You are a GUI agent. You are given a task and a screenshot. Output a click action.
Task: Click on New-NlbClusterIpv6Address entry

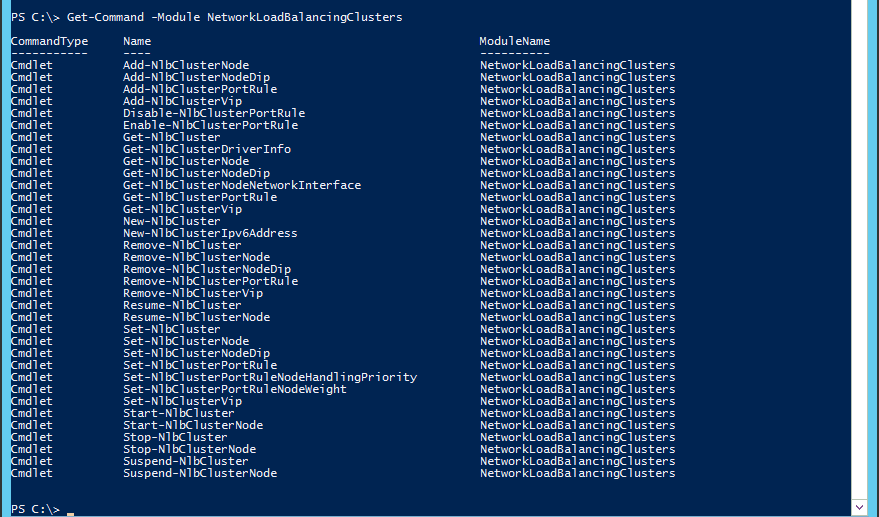pos(210,233)
